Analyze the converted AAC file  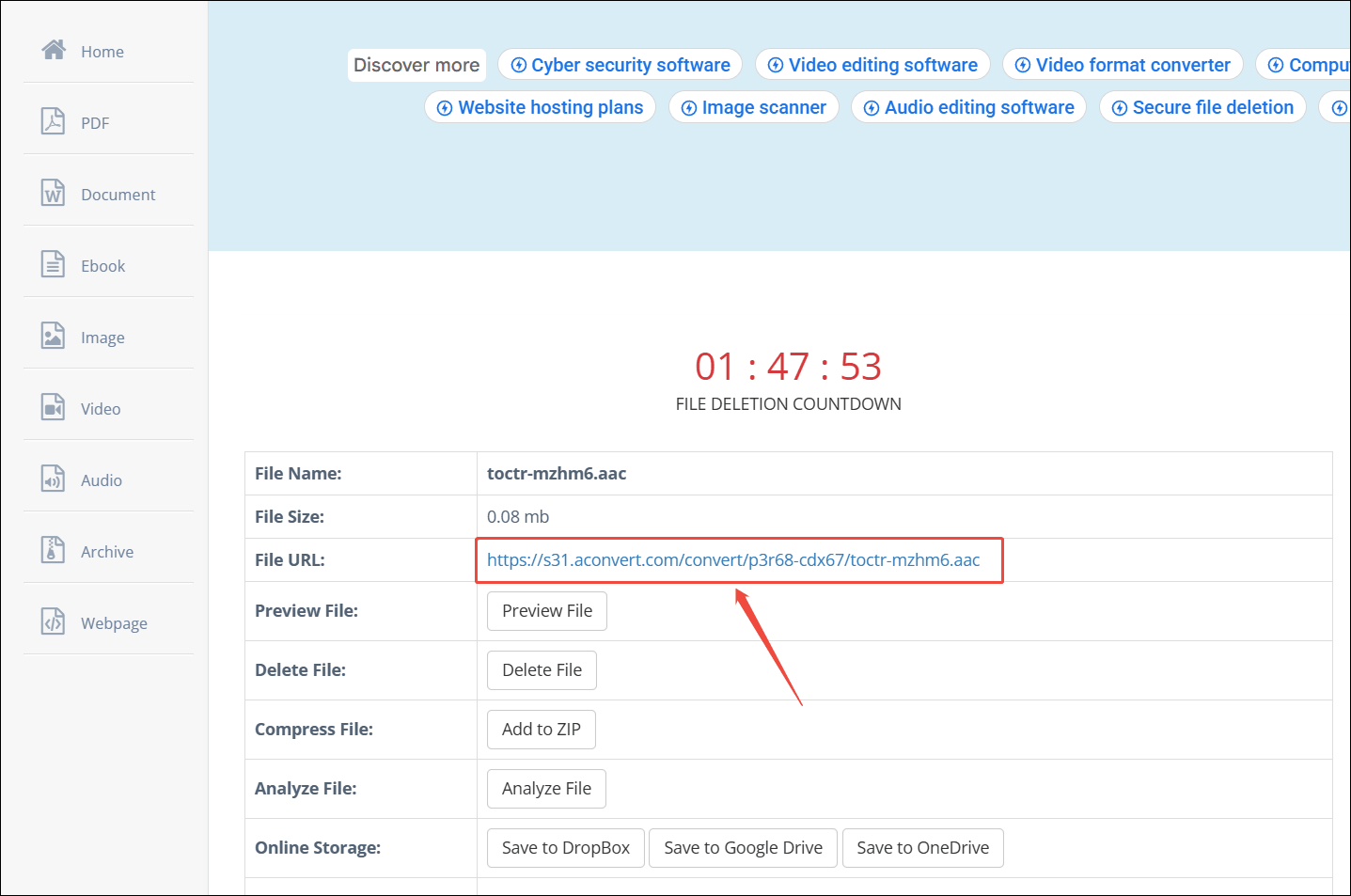(546, 788)
